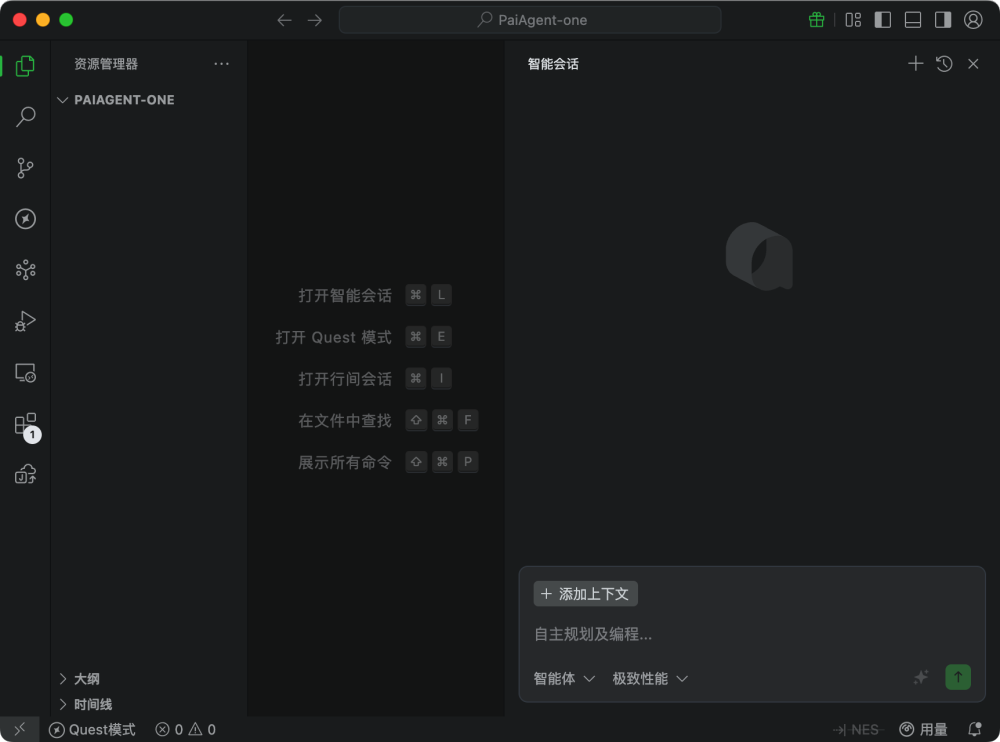Toggle the primary sidebar visibility
Image resolution: width=1000 pixels, height=742 pixels.
[x=881, y=19]
